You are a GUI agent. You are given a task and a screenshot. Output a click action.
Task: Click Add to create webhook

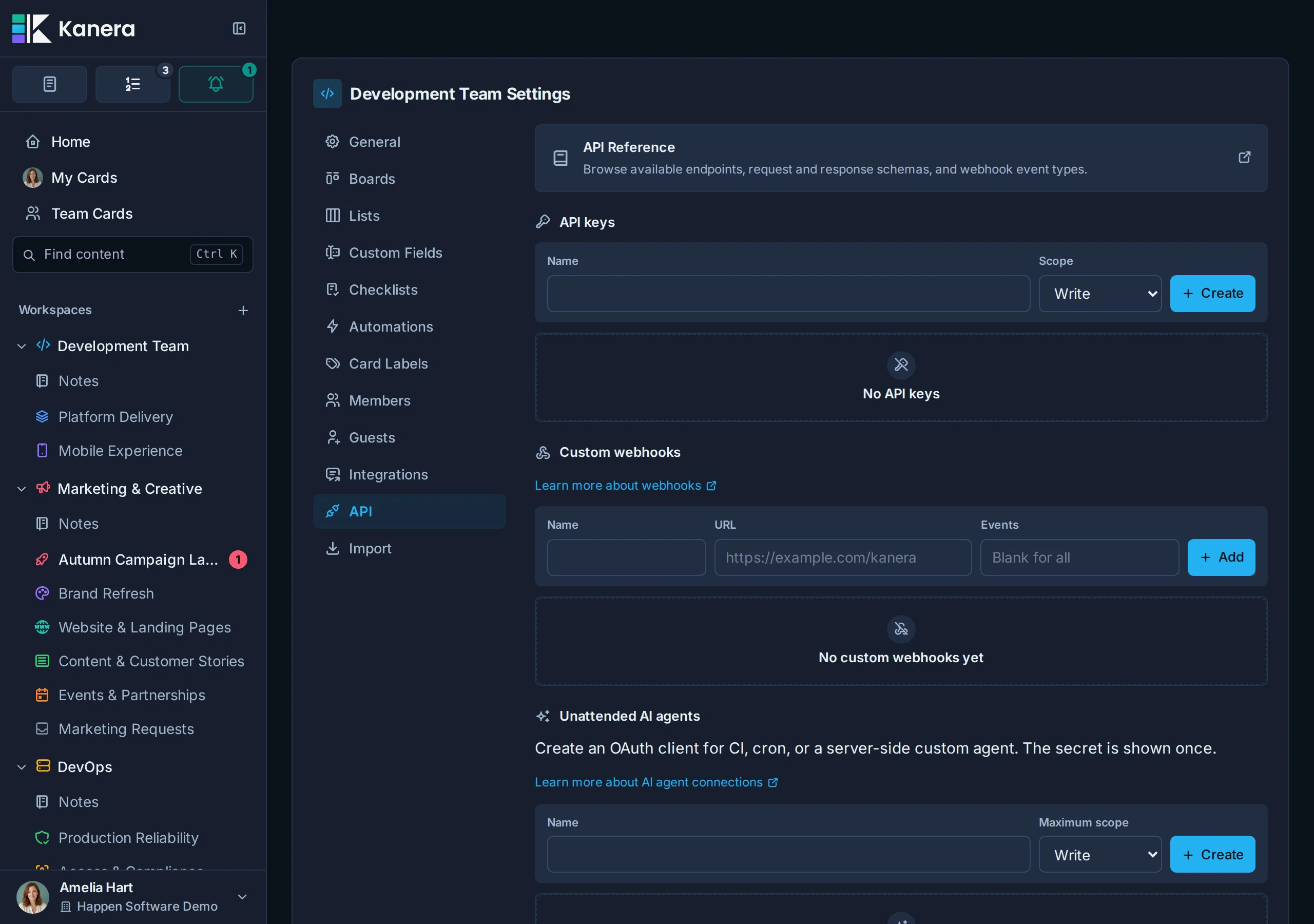1221,557
